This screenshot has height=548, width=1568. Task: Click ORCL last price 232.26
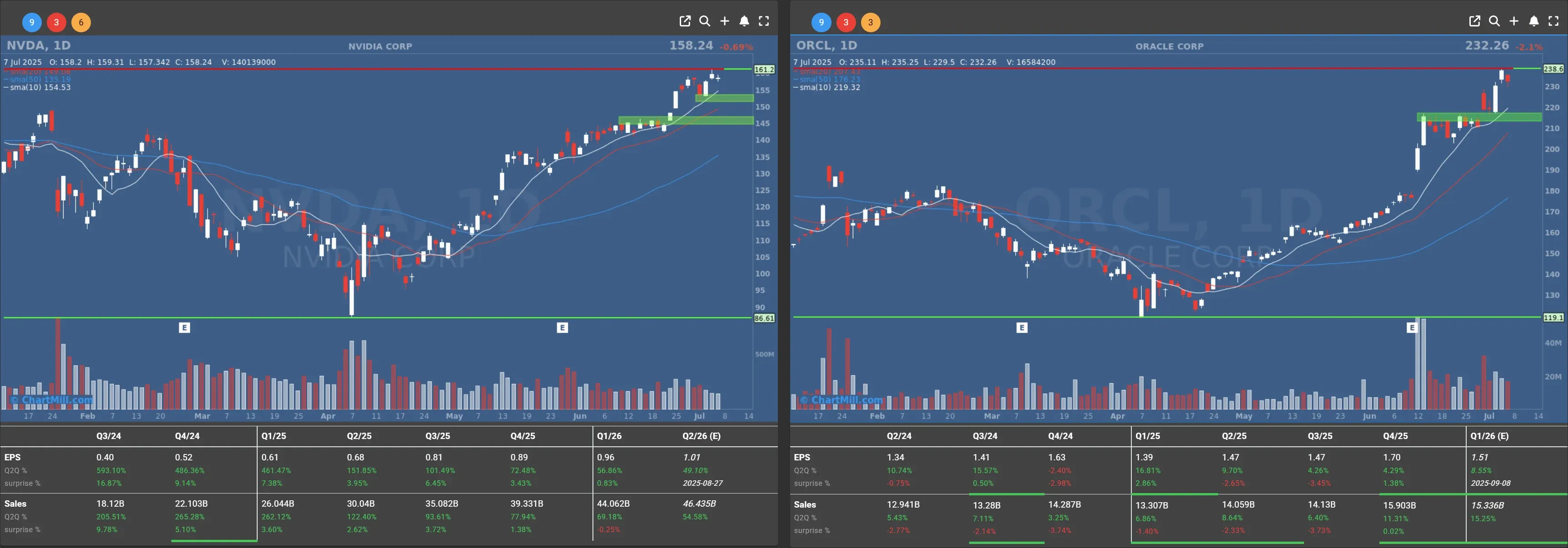pos(1487,45)
